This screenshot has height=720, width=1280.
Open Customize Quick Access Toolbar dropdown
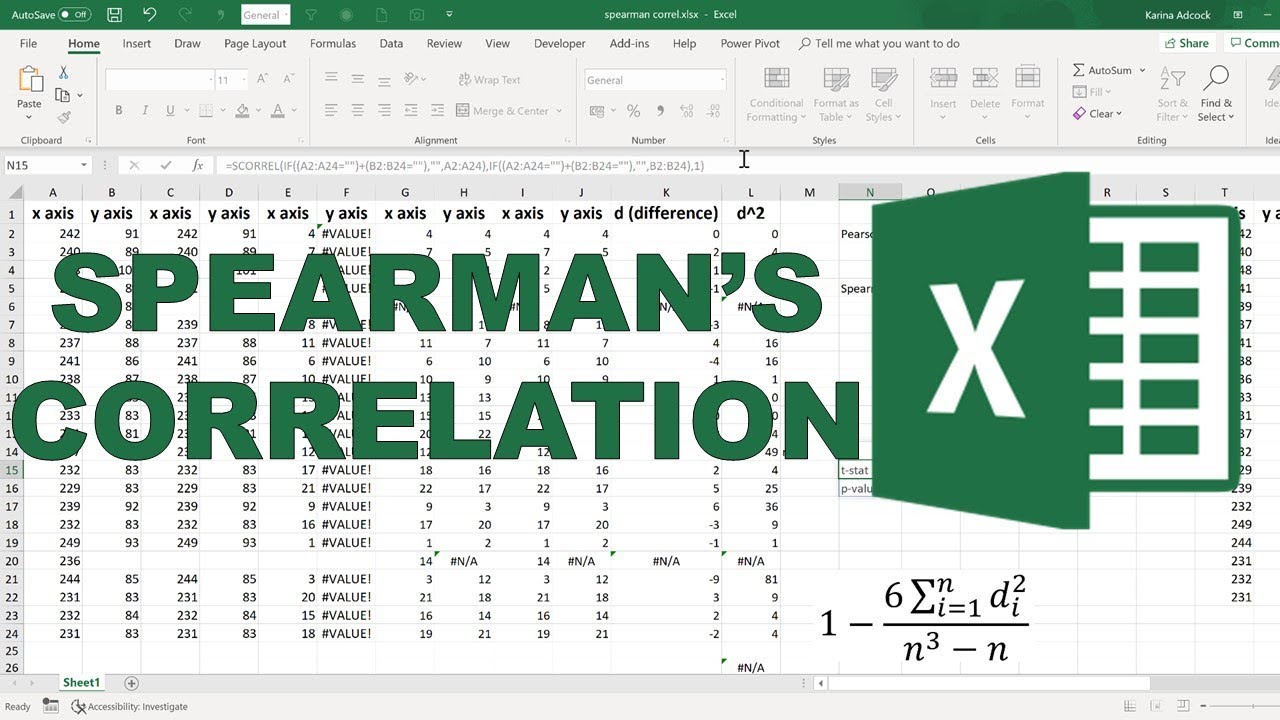point(449,15)
